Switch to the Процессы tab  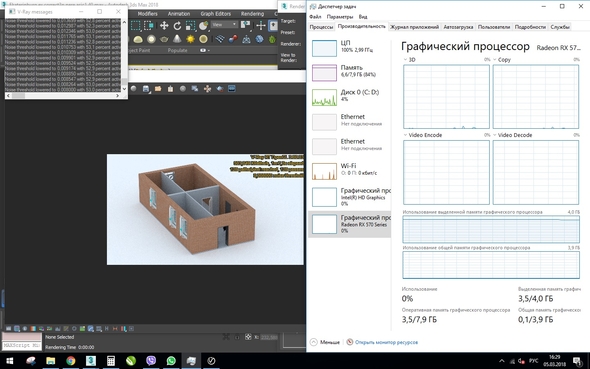[321, 27]
